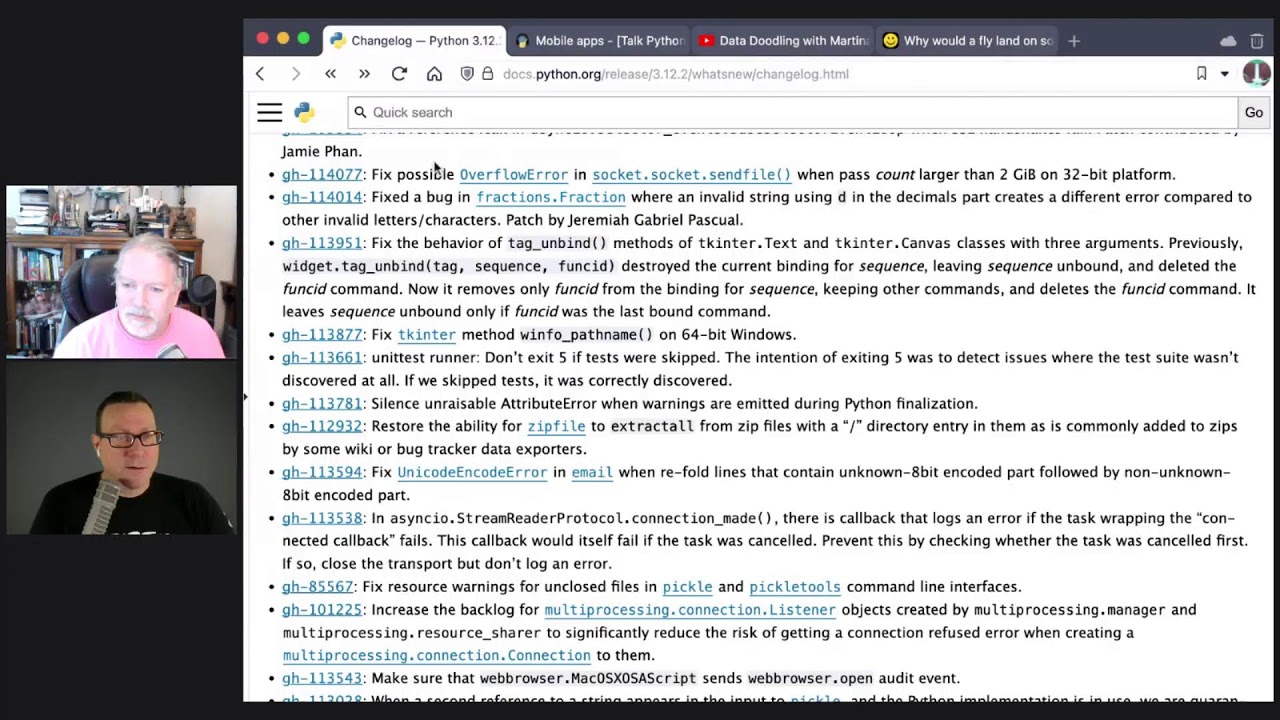The image size is (1280, 720).
Task: Go to the browser home page
Action: coord(434,74)
